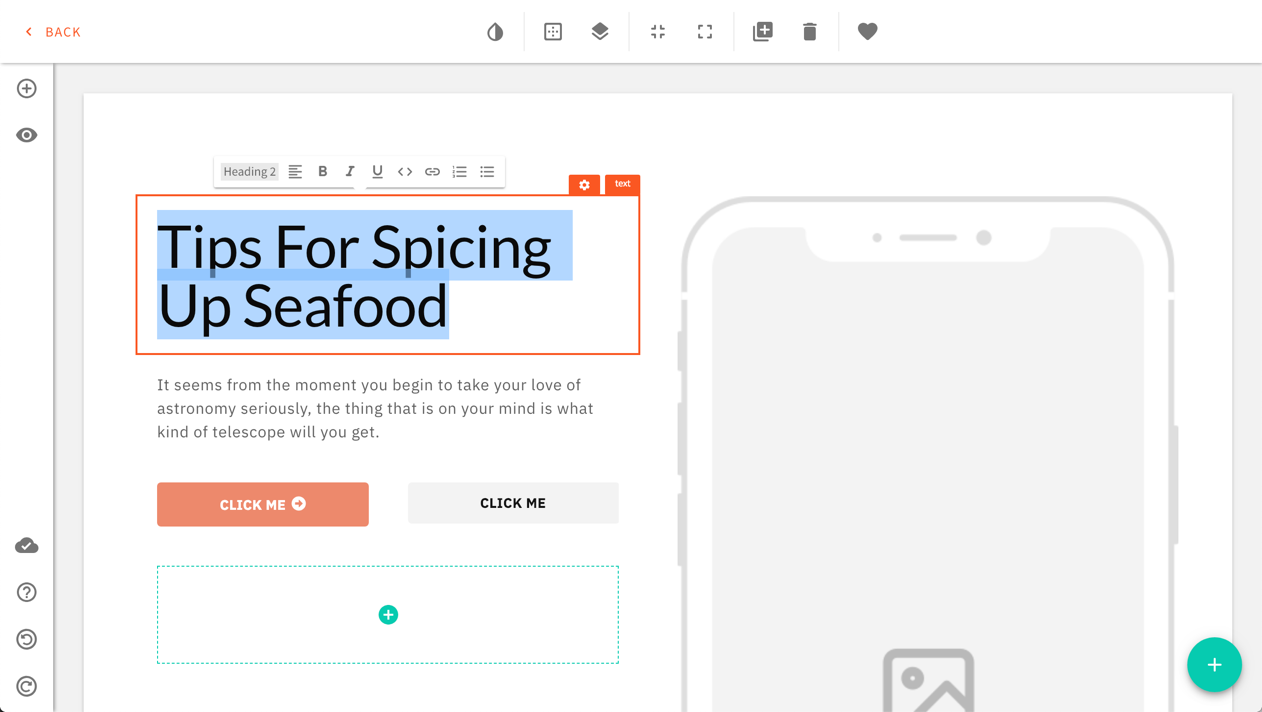This screenshot has width=1262, height=712.
Task: Duplicate the section with add-copy icon
Action: pyautogui.click(x=763, y=32)
